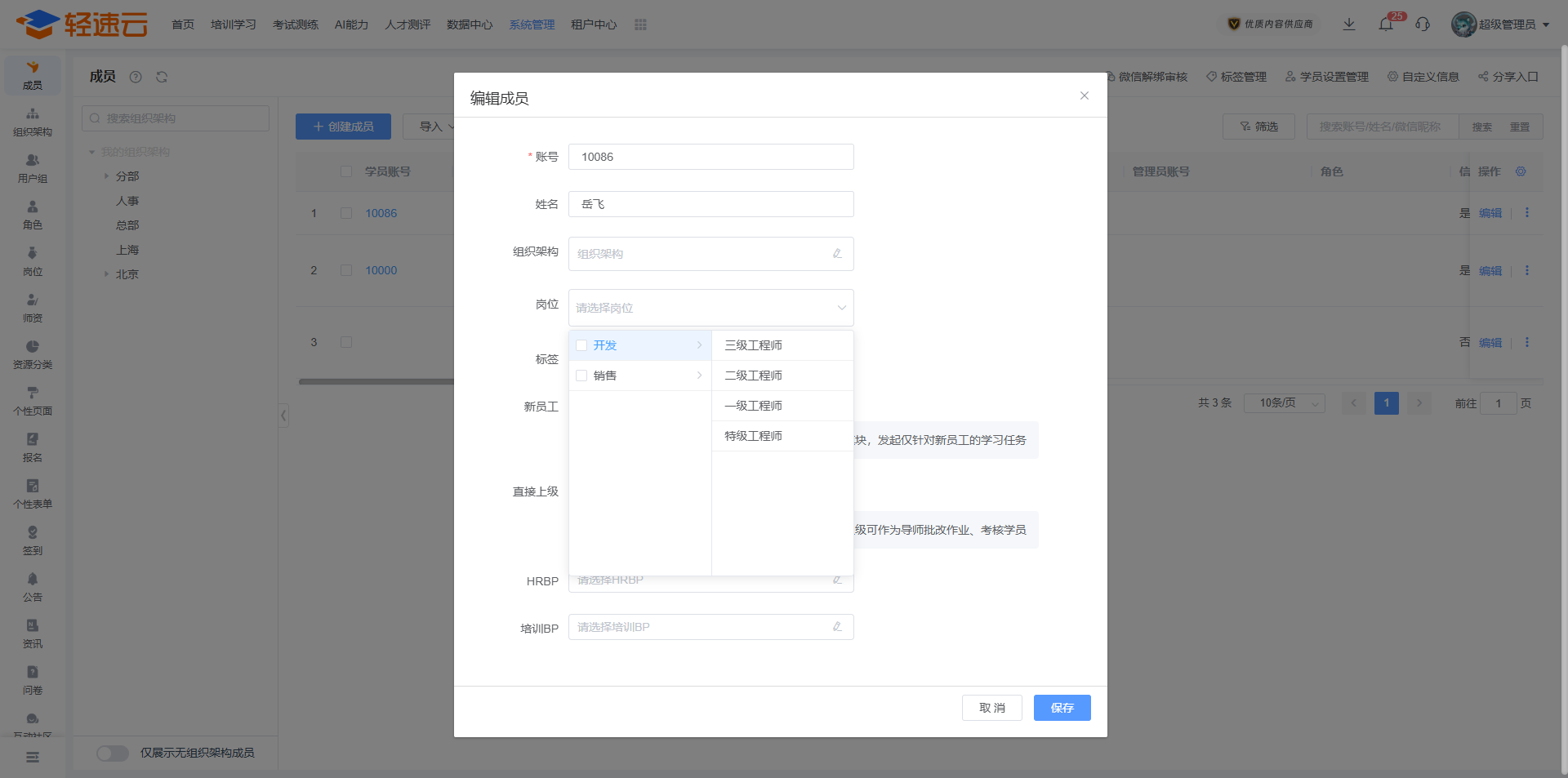Open the customer service headset icon

(x=1423, y=24)
